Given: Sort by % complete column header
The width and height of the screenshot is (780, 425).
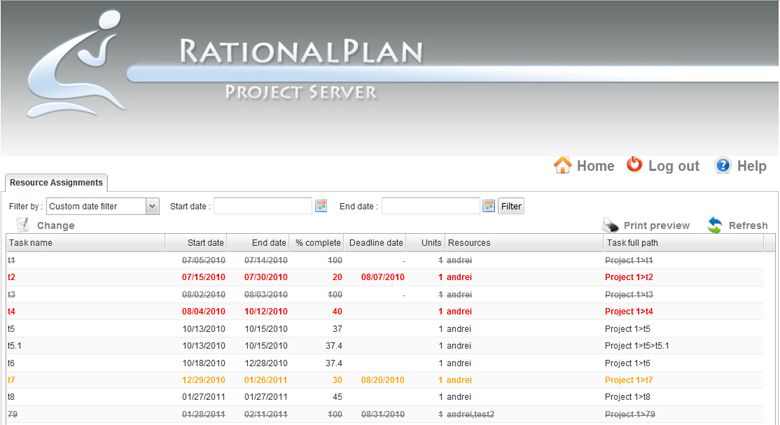Looking at the screenshot, I should [x=316, y=243].
